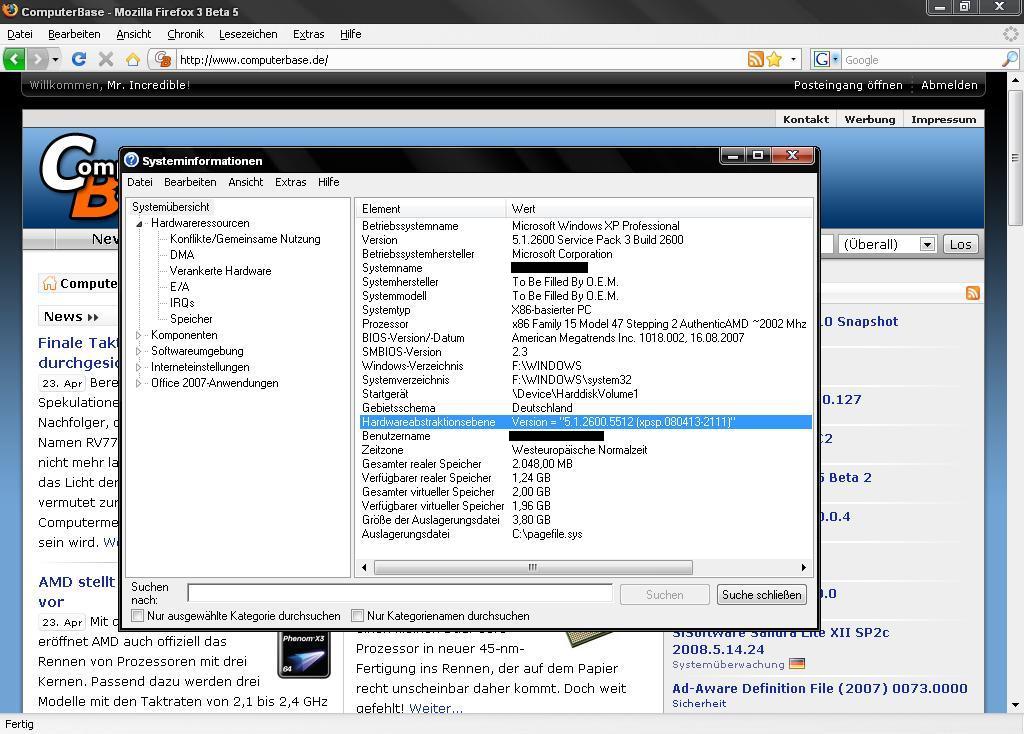Screen dimensions: 1024x734
Task: Open the Impressum link on ComputerBase
Action: (x=944, y=120)
